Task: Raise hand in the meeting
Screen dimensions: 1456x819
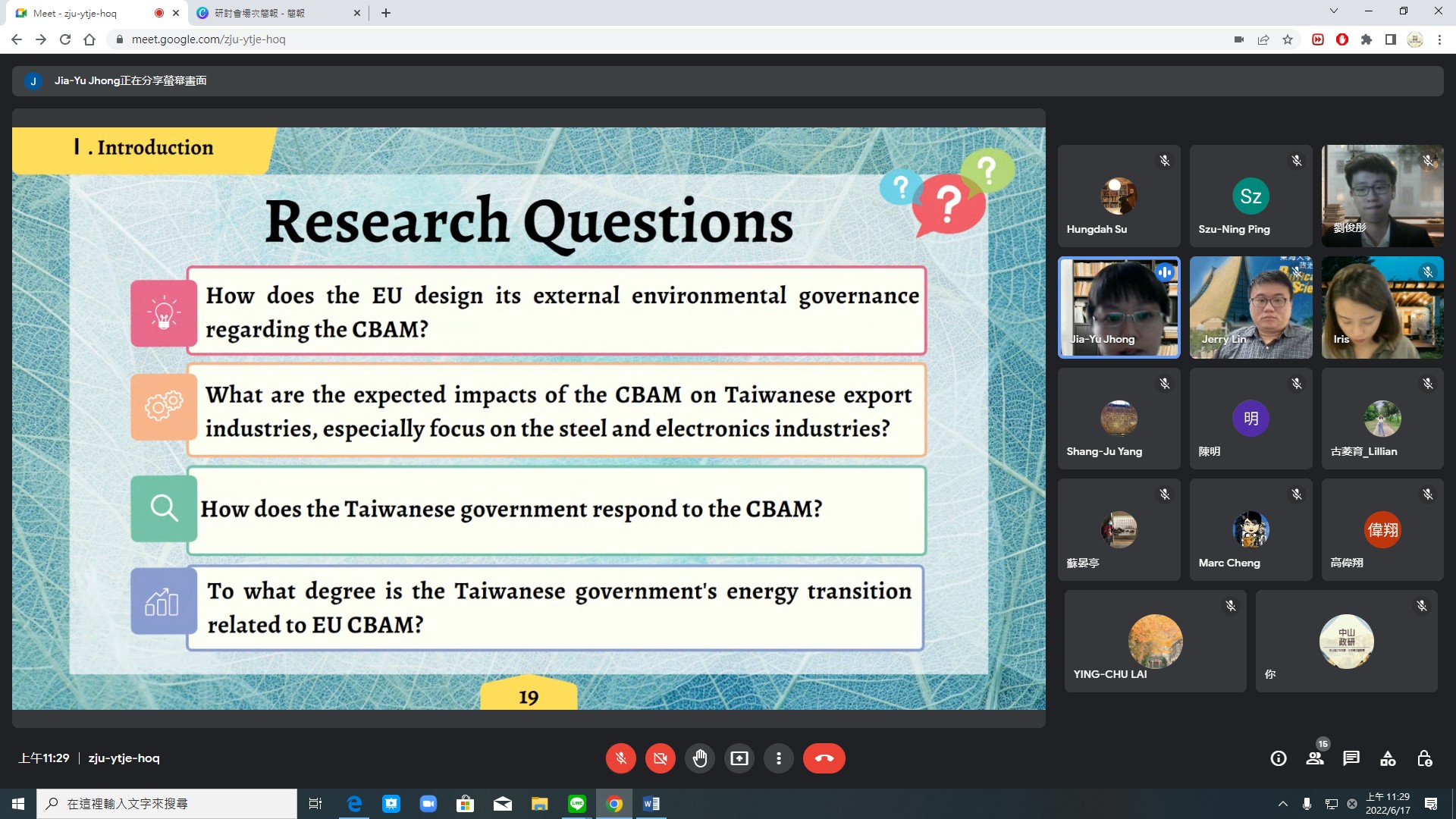Action: [x=700, y=758]
